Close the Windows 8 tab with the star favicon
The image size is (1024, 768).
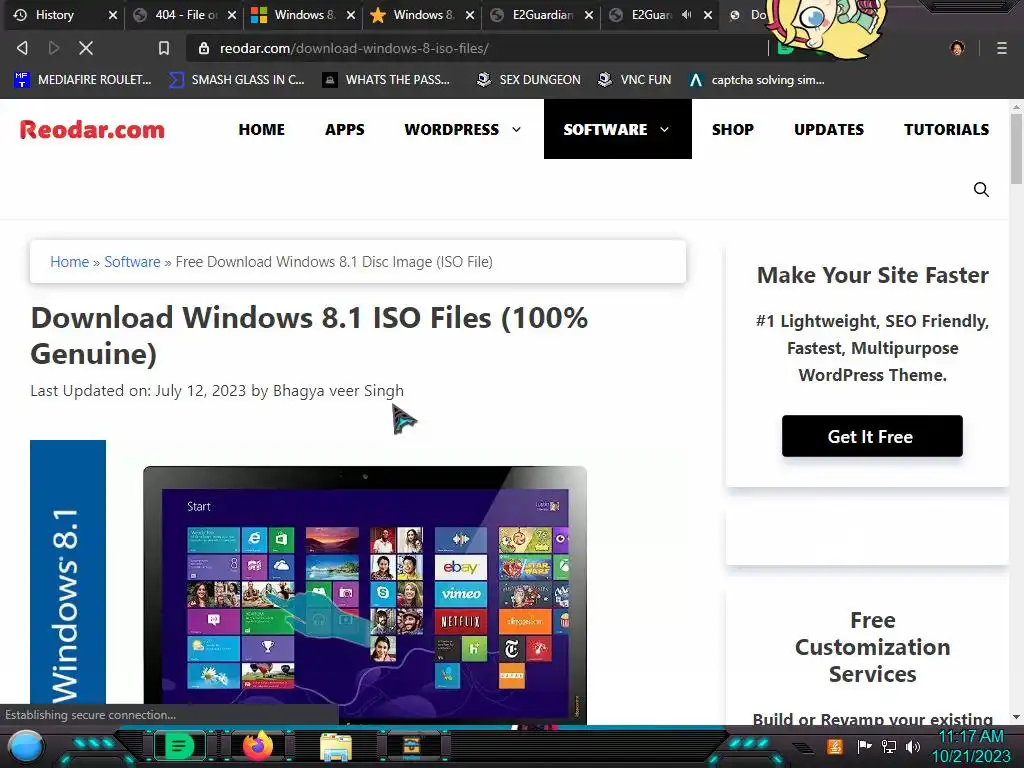(470, 14)
